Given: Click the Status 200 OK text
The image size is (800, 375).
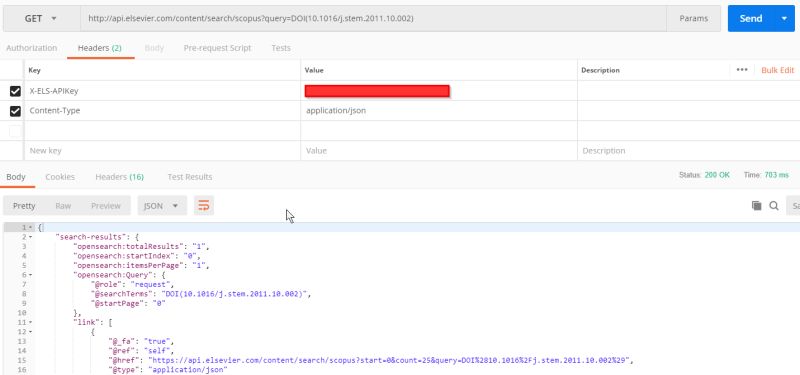Looking at the screenshot, I should point(704,175).
